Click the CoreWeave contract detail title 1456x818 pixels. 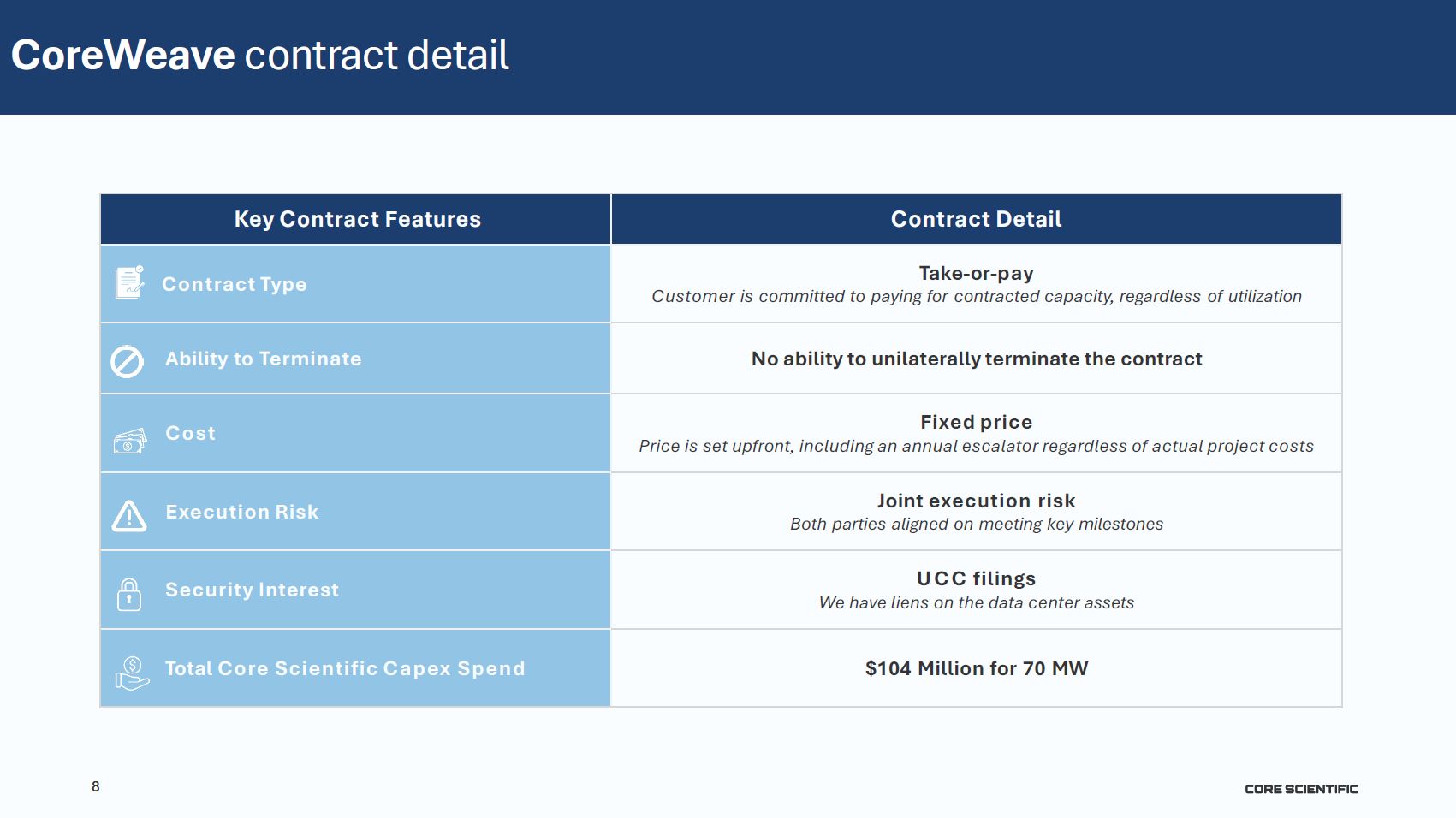259,56
